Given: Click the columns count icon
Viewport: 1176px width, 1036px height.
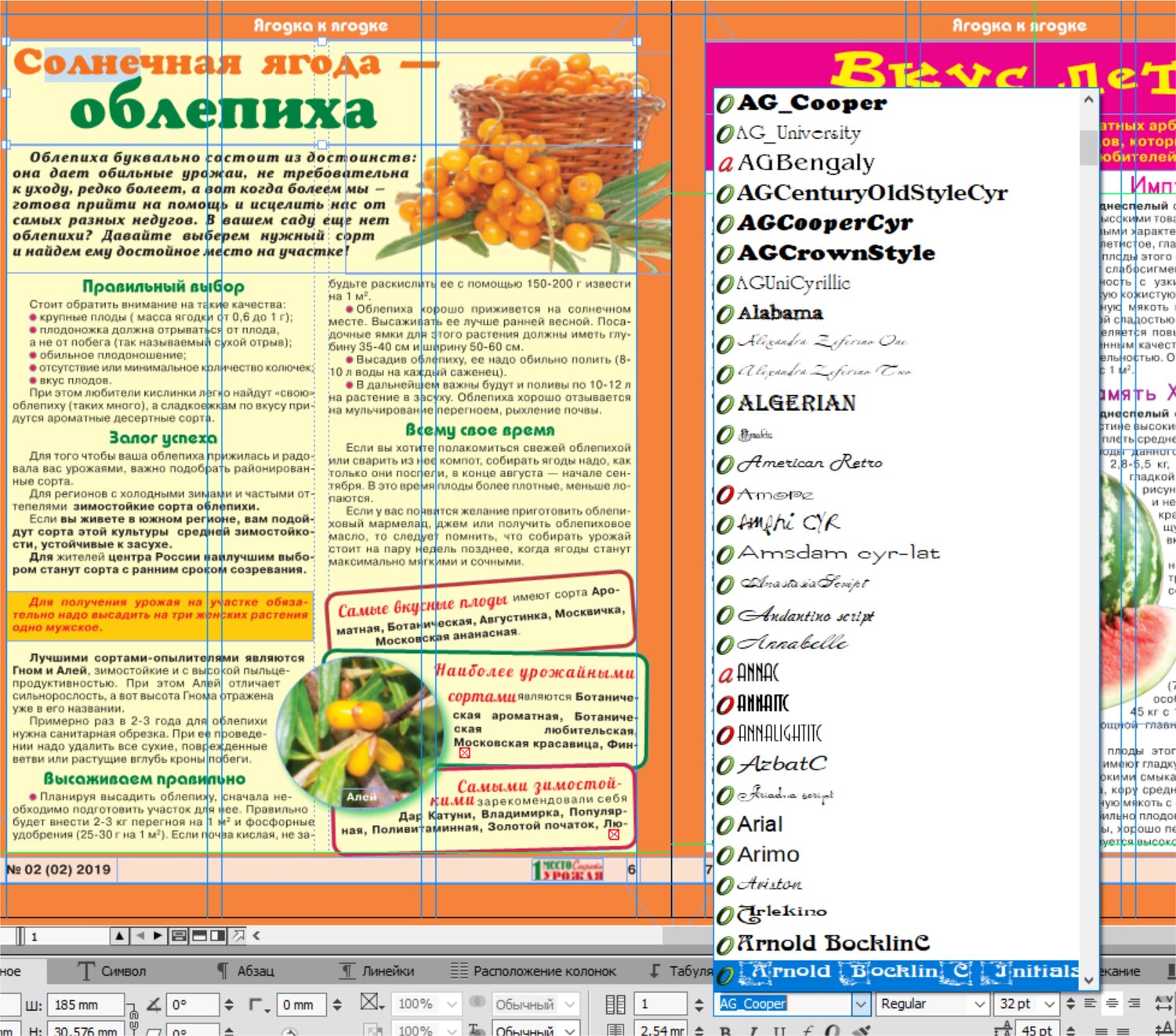Looking at the screenshot, I should (x=615, y=1004).
